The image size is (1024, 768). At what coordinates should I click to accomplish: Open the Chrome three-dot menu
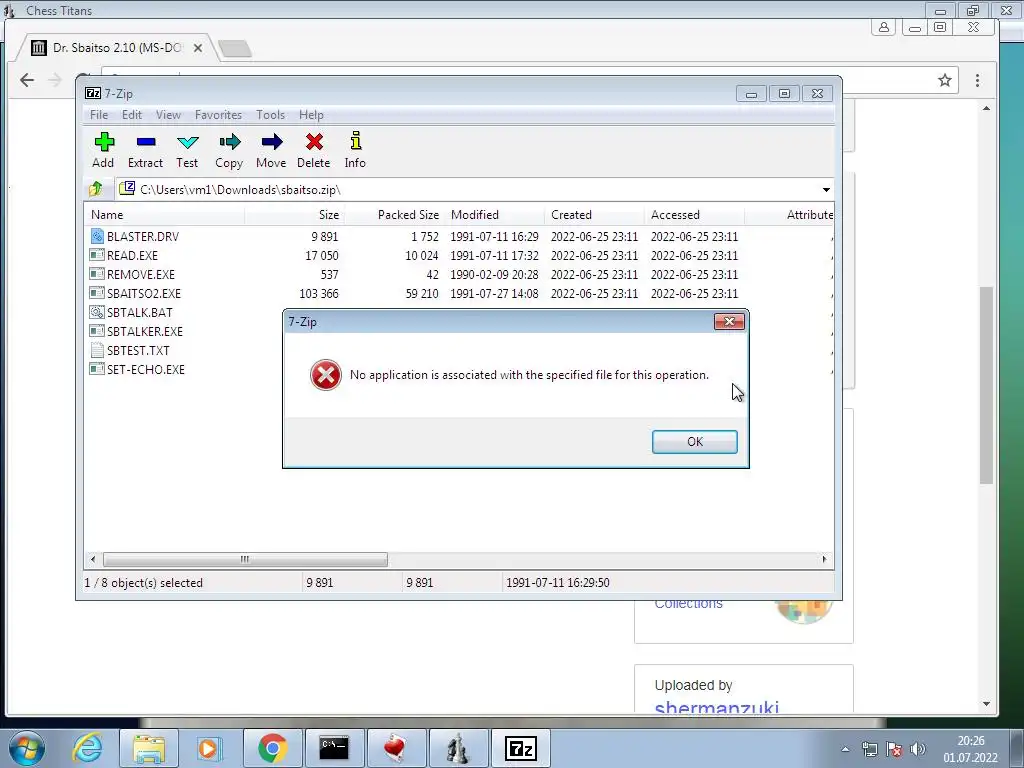(x=977, y=80)
